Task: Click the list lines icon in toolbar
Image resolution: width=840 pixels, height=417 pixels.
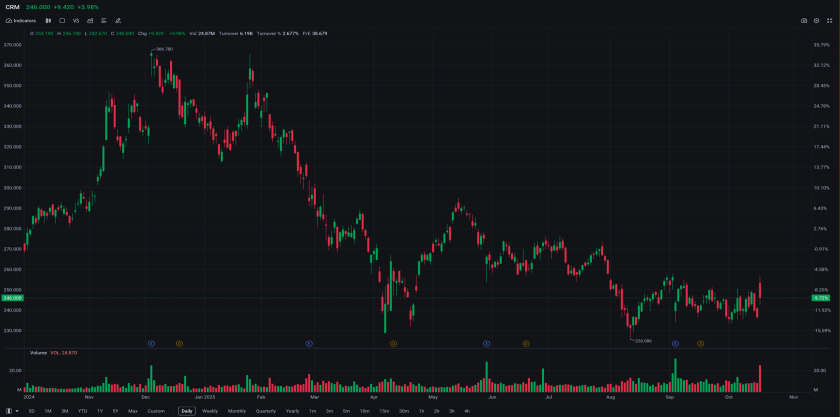Action: coord(104,20)
